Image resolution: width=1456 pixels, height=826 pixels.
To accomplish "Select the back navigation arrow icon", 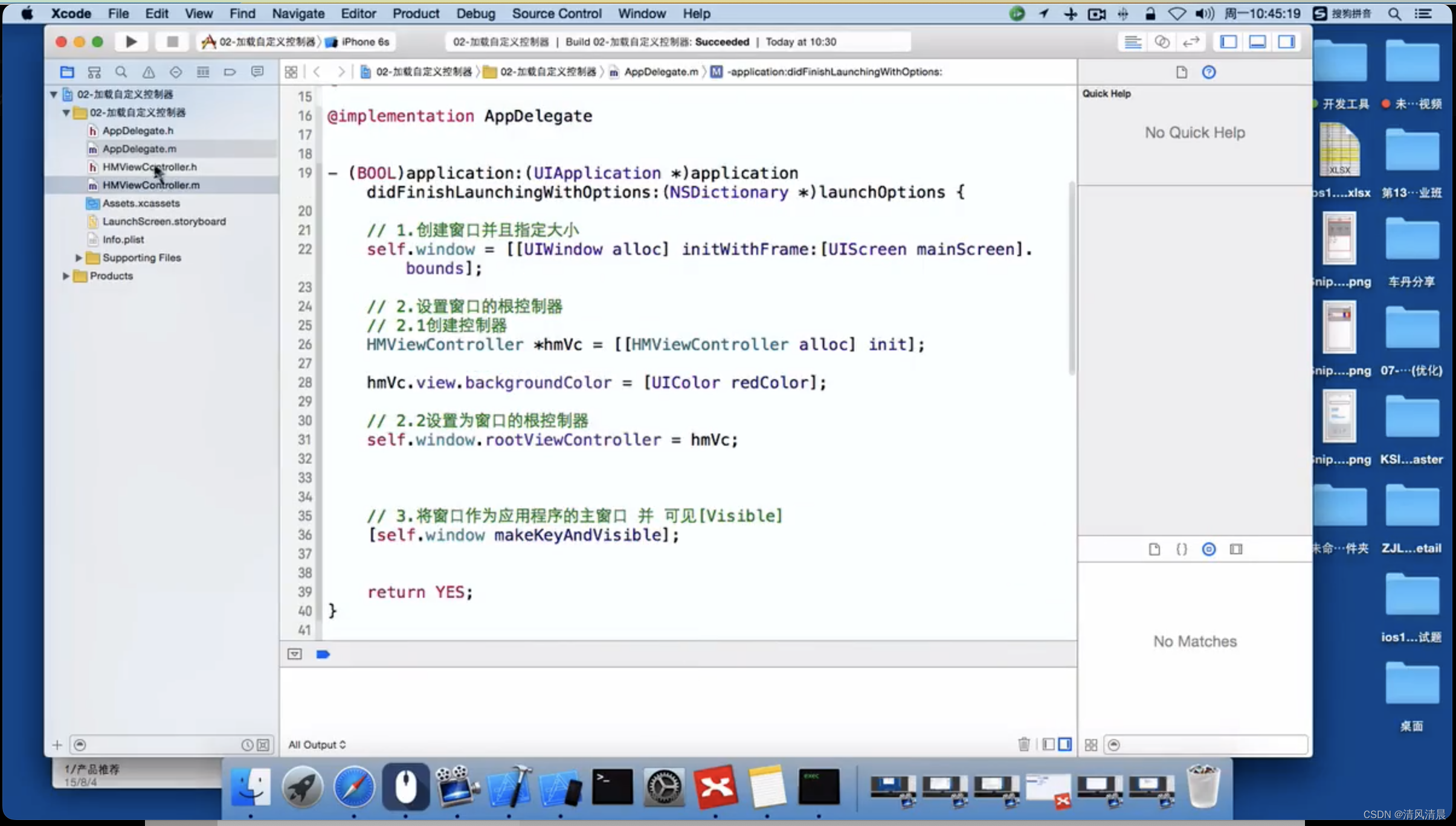I will pos(316,71).
